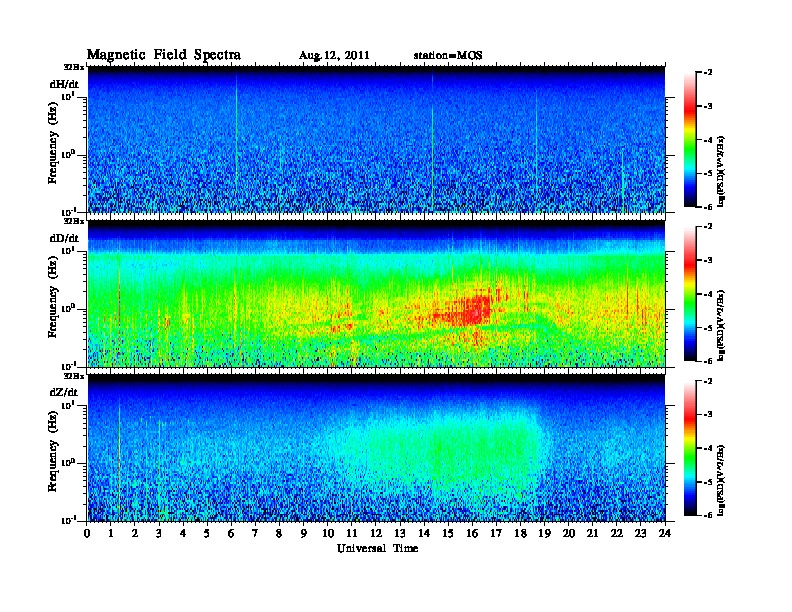The image size is (792, 612).
Task: Click the "22" hour tick label
Action: pos(617,533)
